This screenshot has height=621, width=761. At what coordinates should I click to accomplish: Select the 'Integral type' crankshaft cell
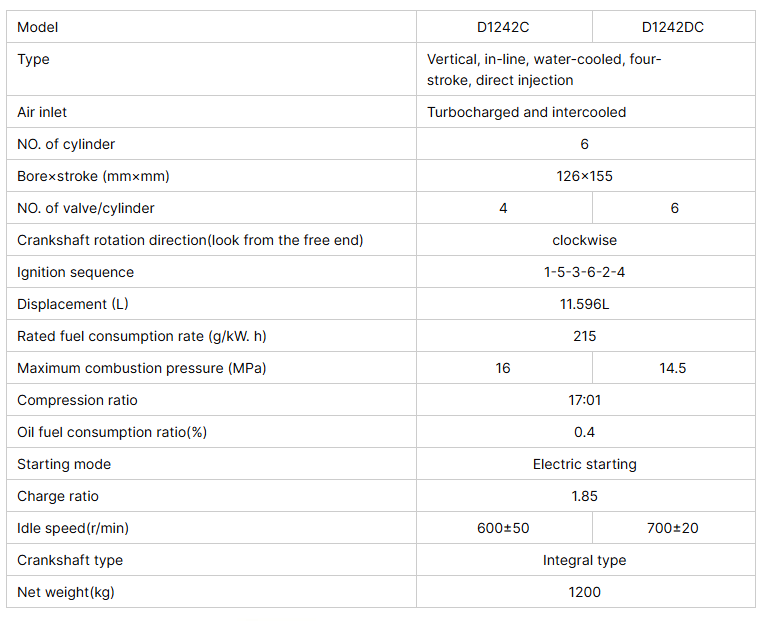584,560
